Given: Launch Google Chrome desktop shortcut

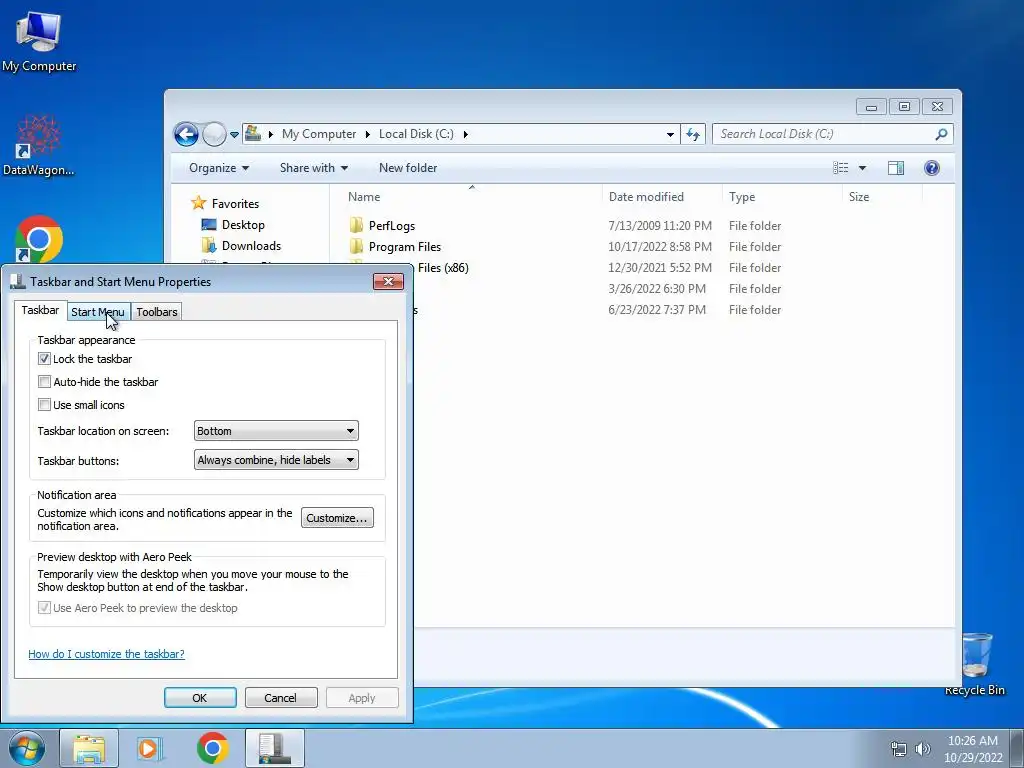Looking at the screenshot, I should [39, 238].
